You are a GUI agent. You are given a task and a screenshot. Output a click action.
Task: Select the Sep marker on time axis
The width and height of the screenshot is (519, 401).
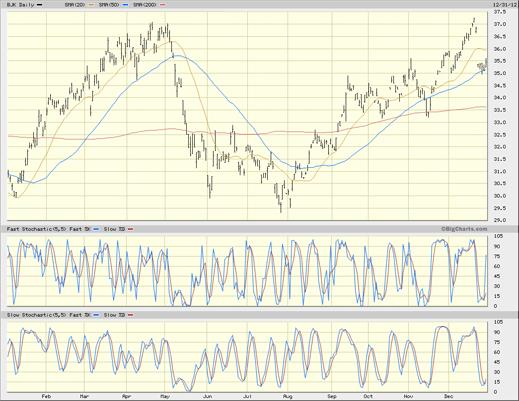[x=332, y=396]
